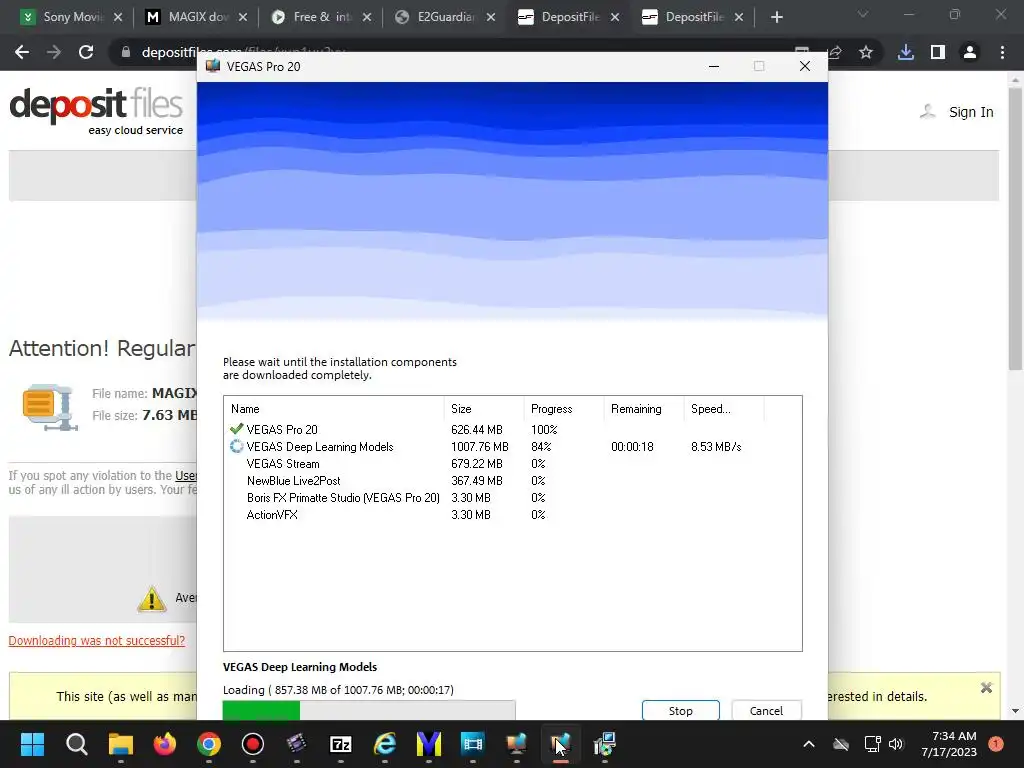1024x768 pixels.
Task: Open Internet Explorer from the taskbar
Action: click(x=385, y=744)
